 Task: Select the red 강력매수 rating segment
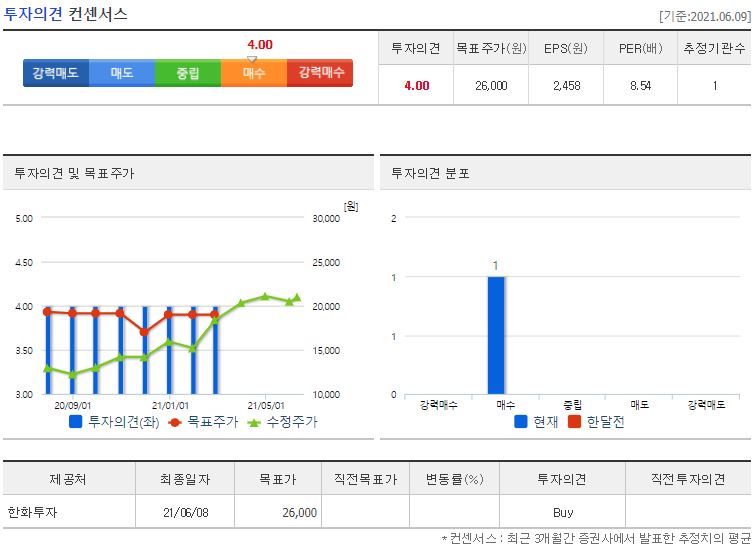pos(320,73)
